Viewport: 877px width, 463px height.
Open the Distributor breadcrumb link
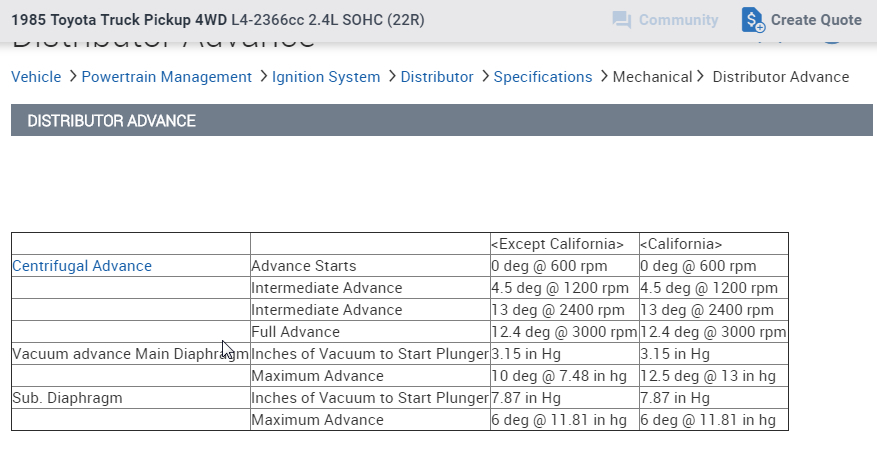click(437, 77)
